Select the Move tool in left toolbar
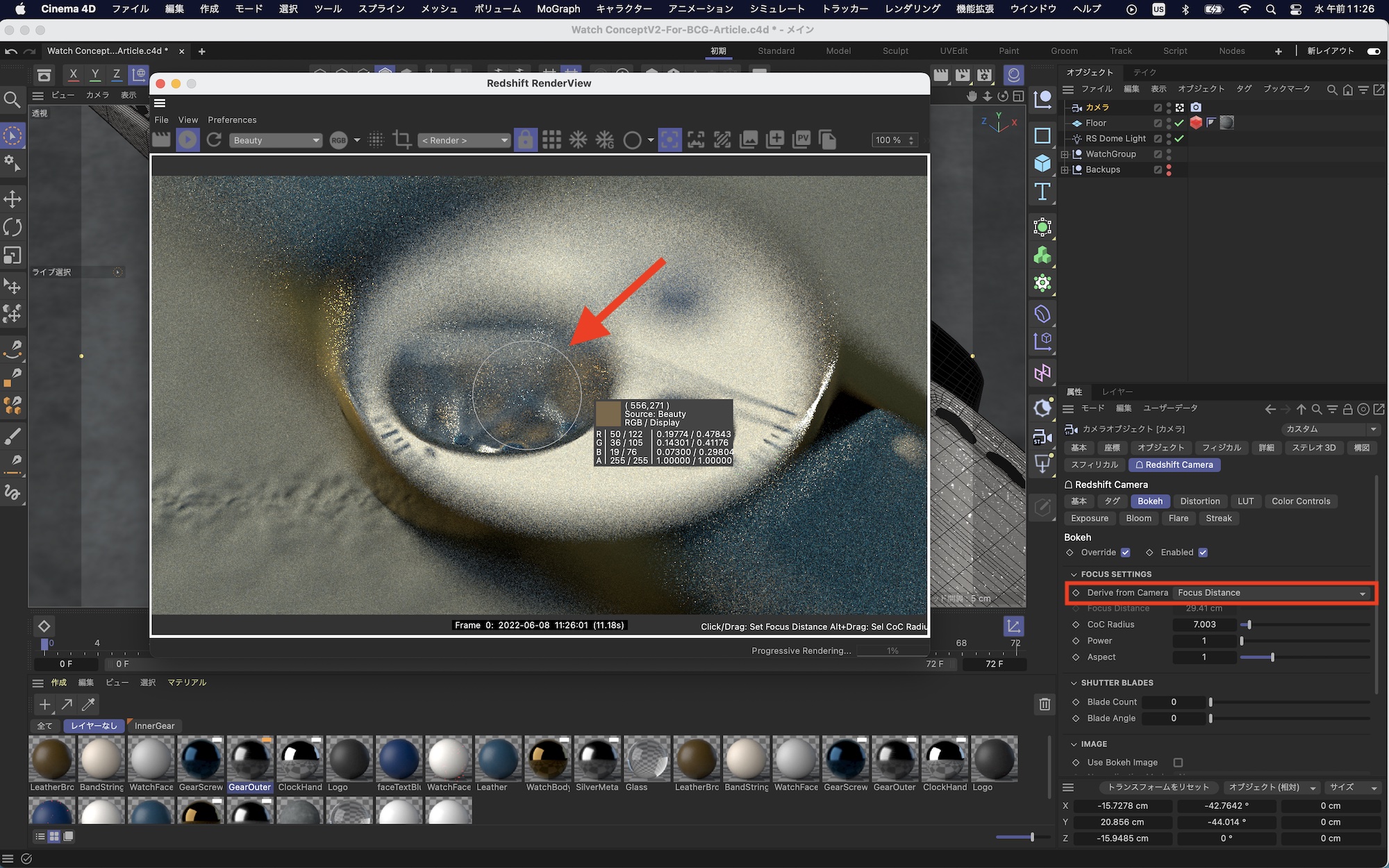The image size is (1389, 868). pyautogui.click(x=13, y=199)
